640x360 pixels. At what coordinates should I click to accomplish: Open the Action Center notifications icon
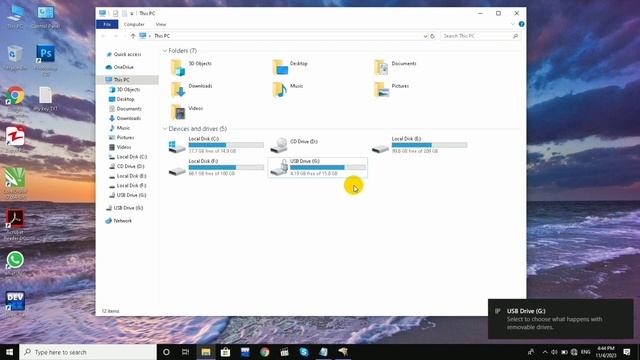[627, 352]
